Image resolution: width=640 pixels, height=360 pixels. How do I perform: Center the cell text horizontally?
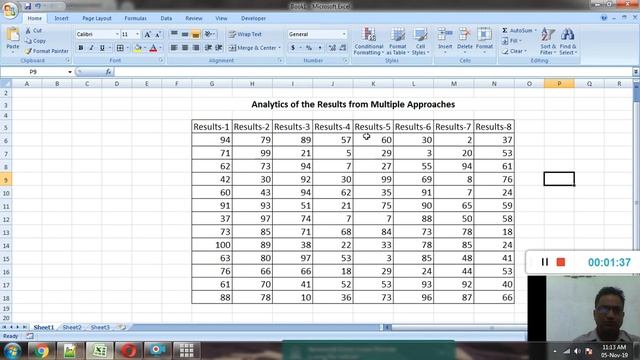coord(185,48)
